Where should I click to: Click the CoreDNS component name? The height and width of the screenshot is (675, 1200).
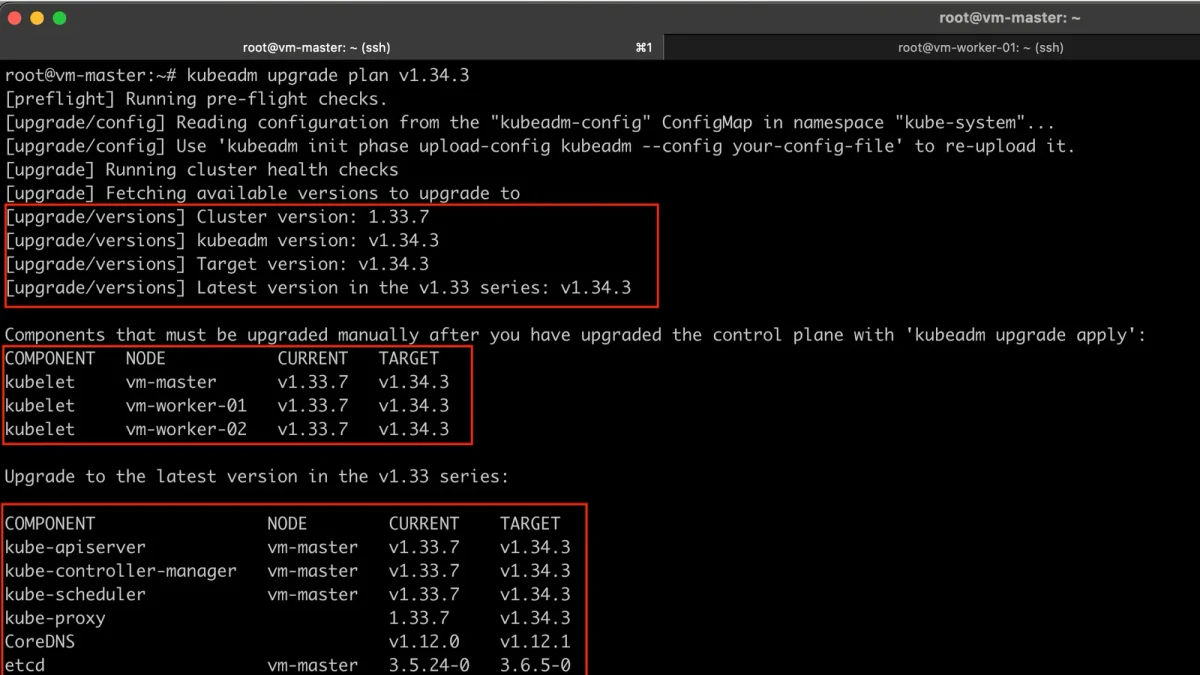(40, 641)
